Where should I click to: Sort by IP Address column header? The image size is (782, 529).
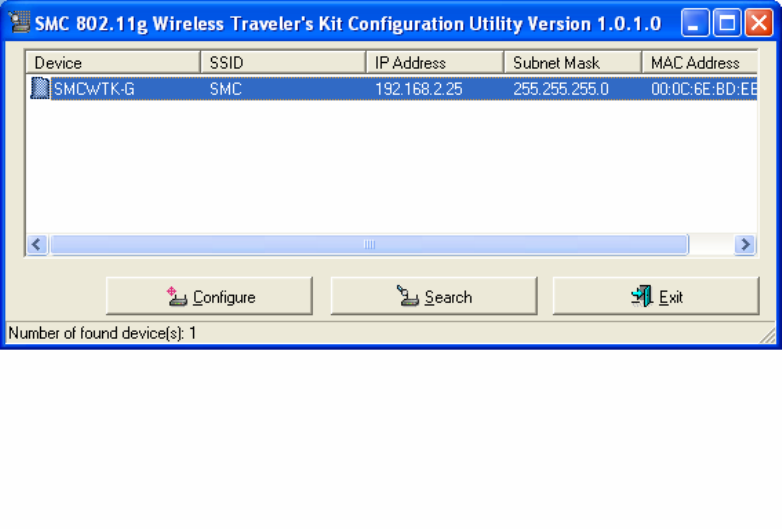[435, 63]
